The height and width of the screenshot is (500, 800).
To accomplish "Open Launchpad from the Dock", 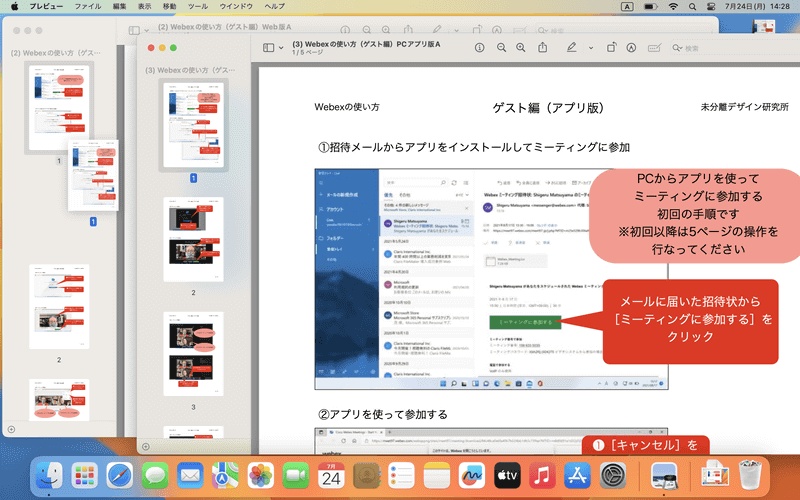I will click(85, 476).
